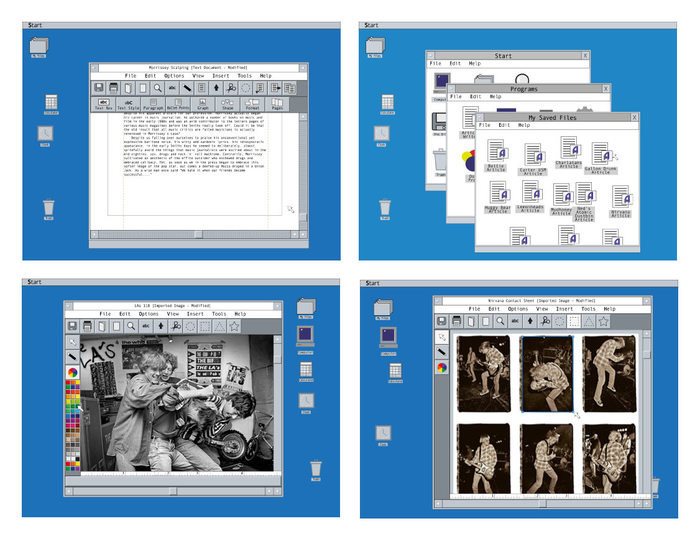Image resolution: width=700 pixels, height=544 pixels.
Task: Select the magnifier tool in the Morrissey document toolbar
Action: 157,88
